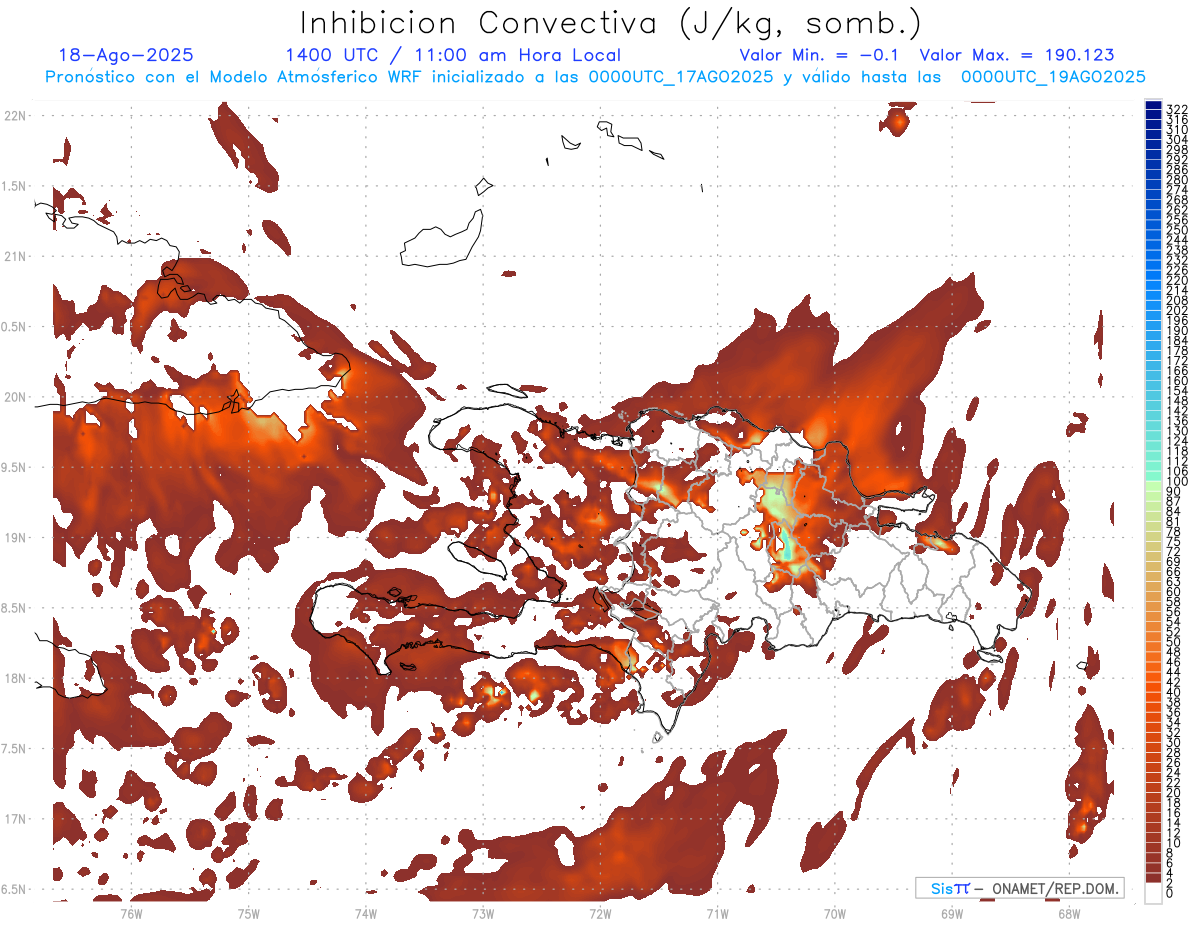Click the "250" colorbar value label

pyautogui.click(x=1177, y=230)
